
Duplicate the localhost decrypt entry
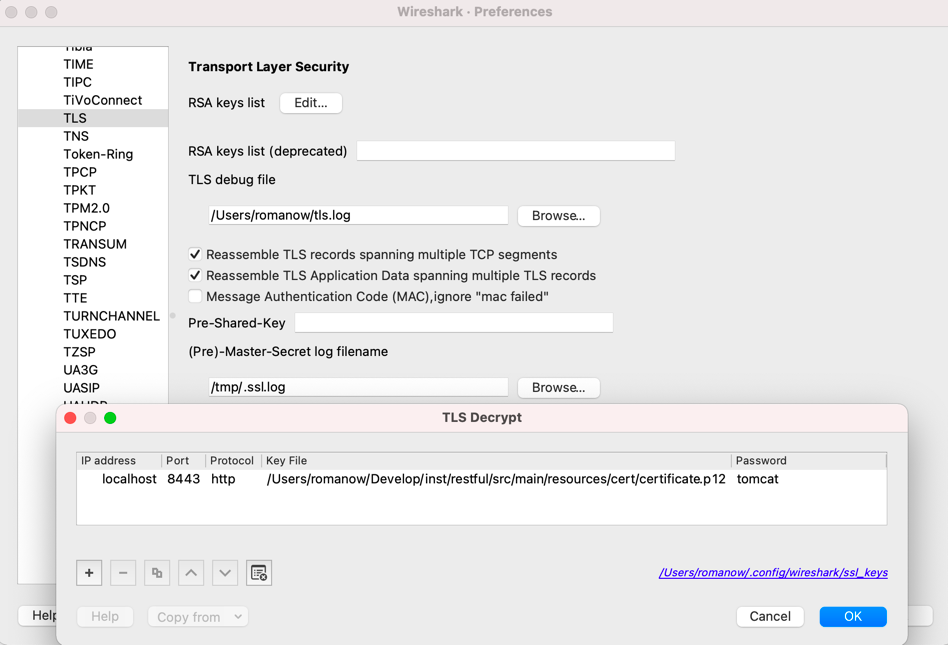[156, 572]
